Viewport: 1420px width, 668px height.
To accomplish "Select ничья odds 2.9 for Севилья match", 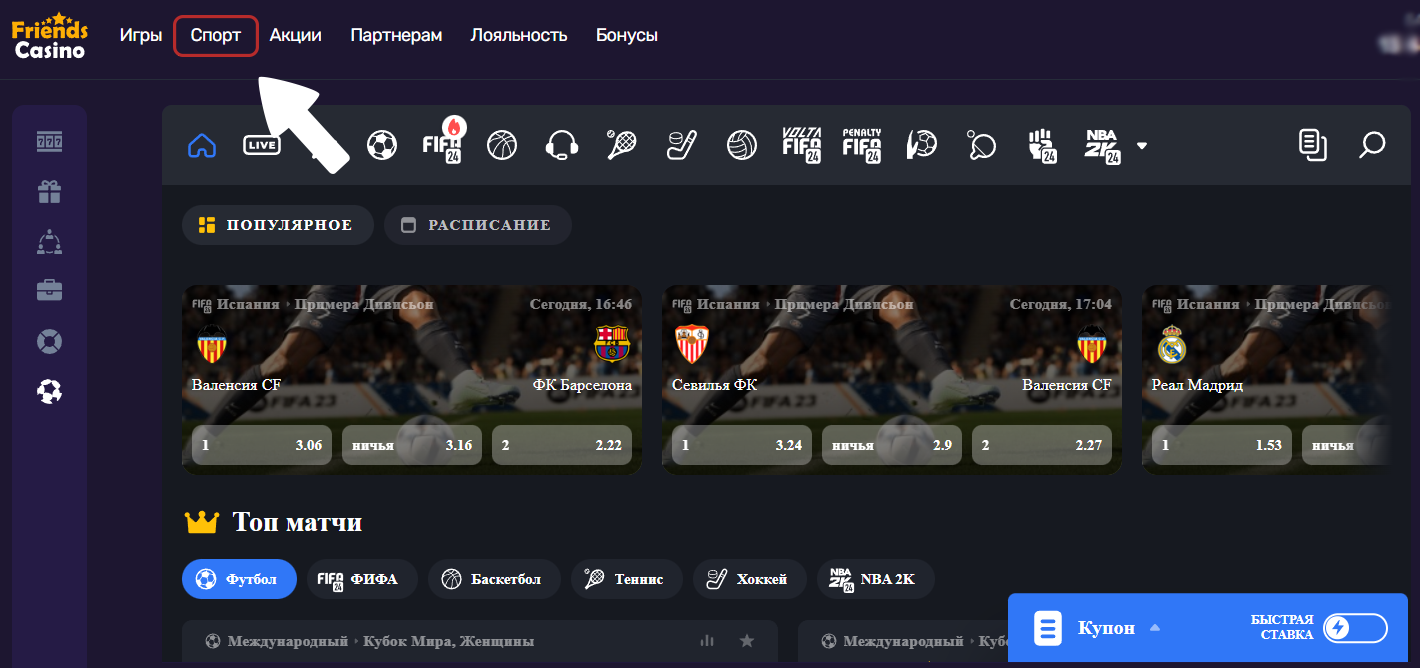I will pos(891,445).
